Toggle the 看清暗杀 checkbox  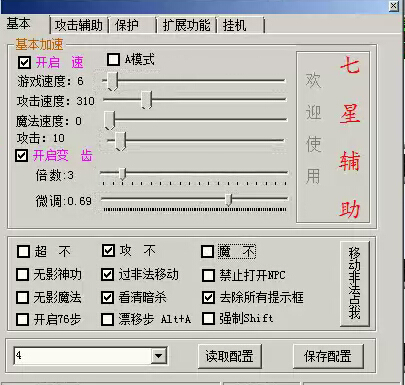coord(107,297)
